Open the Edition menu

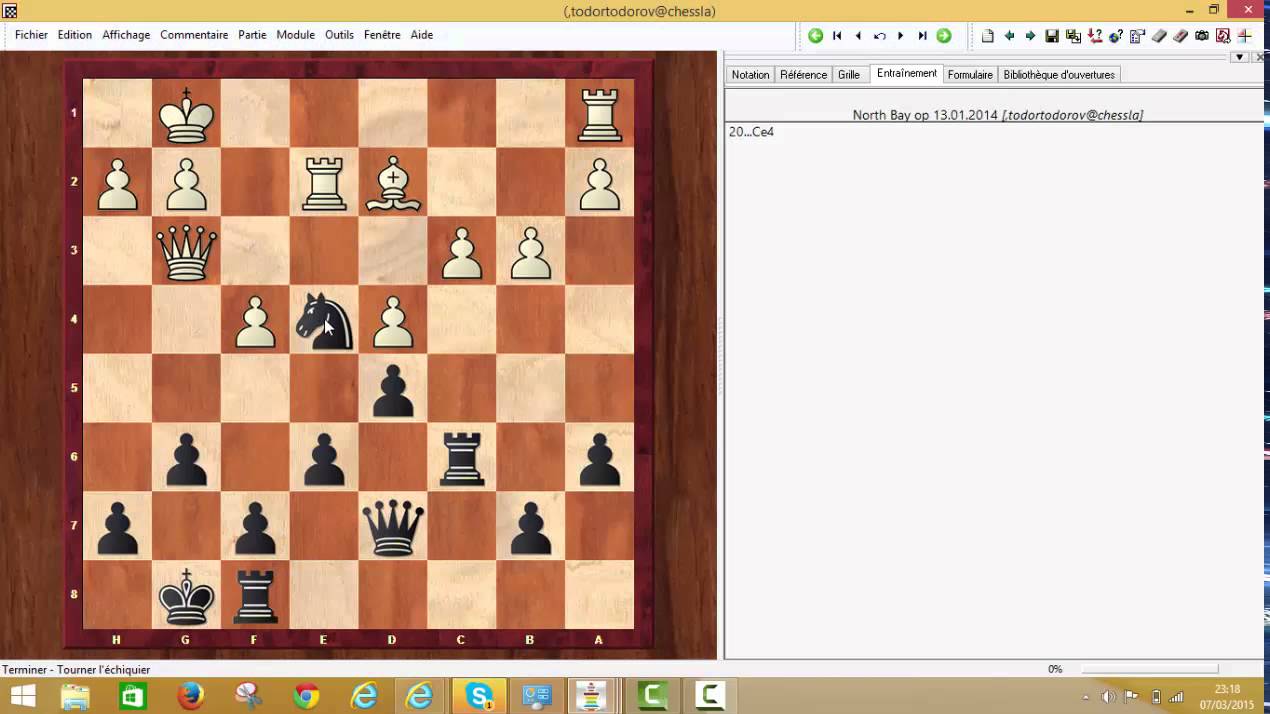click(x=75, y=35)
